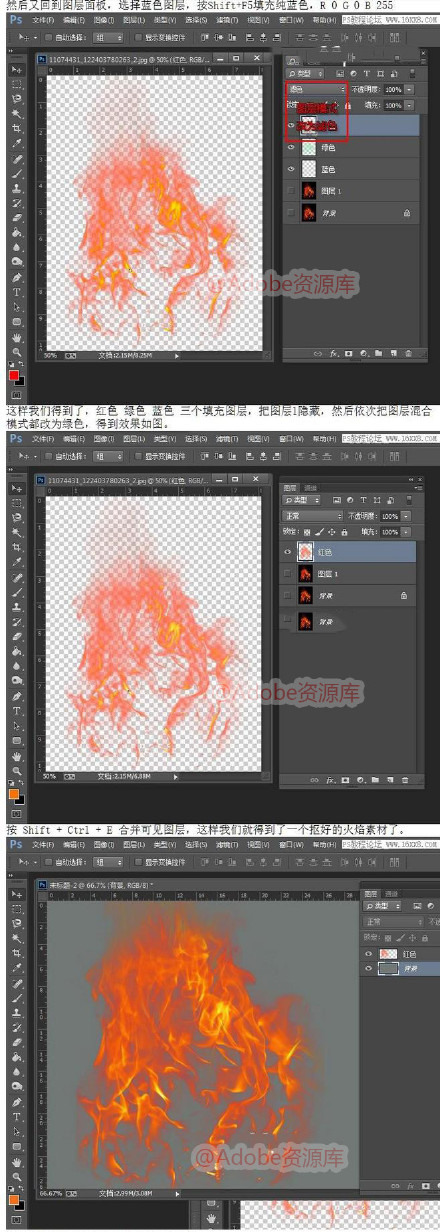Enable 显示变换控件 checkbox in the 未标题-2 window
This screenshot has width=440, height=1232.
tap(138, 862)
